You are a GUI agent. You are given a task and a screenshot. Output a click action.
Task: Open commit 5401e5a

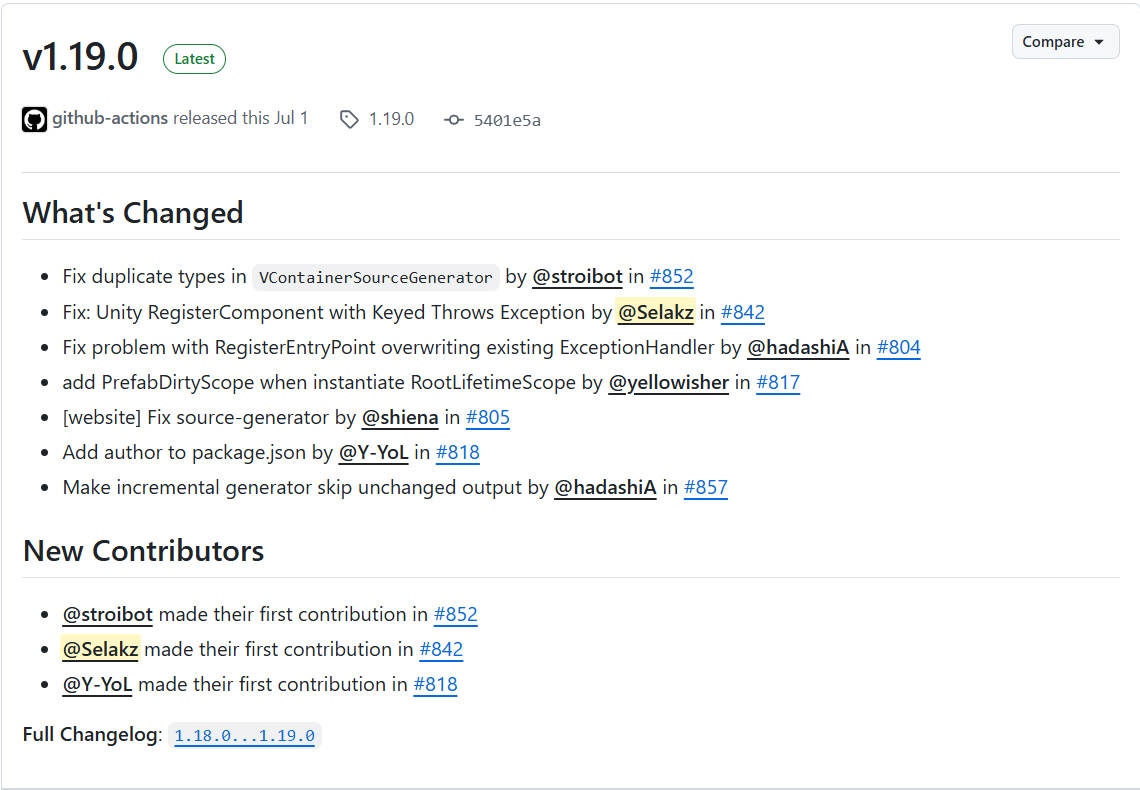(507, 121)
